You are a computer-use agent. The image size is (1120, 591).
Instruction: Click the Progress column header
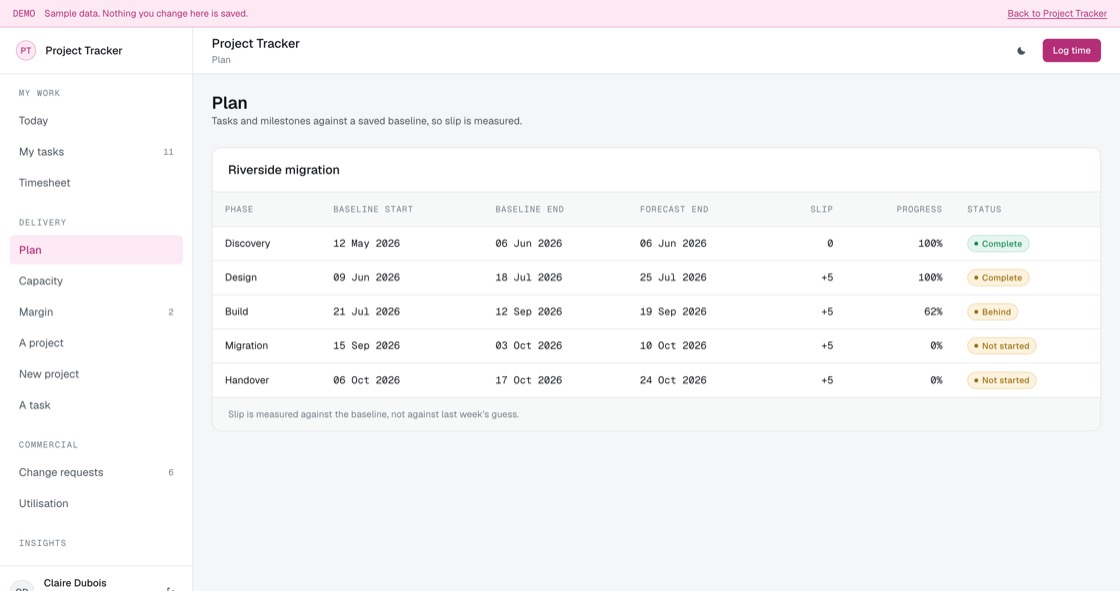(919, 209)
